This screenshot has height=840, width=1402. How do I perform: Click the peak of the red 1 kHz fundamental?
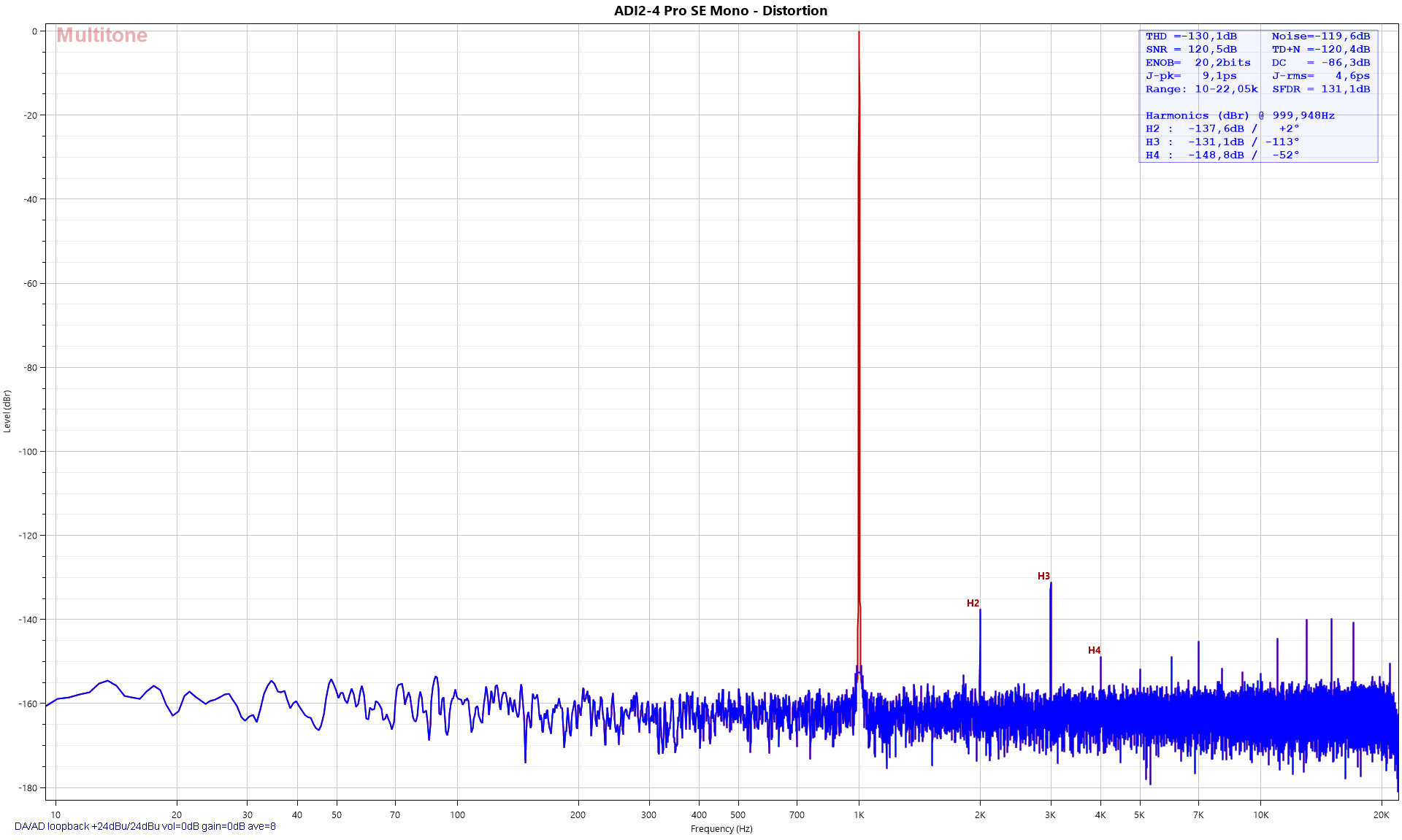coord(859,33)
